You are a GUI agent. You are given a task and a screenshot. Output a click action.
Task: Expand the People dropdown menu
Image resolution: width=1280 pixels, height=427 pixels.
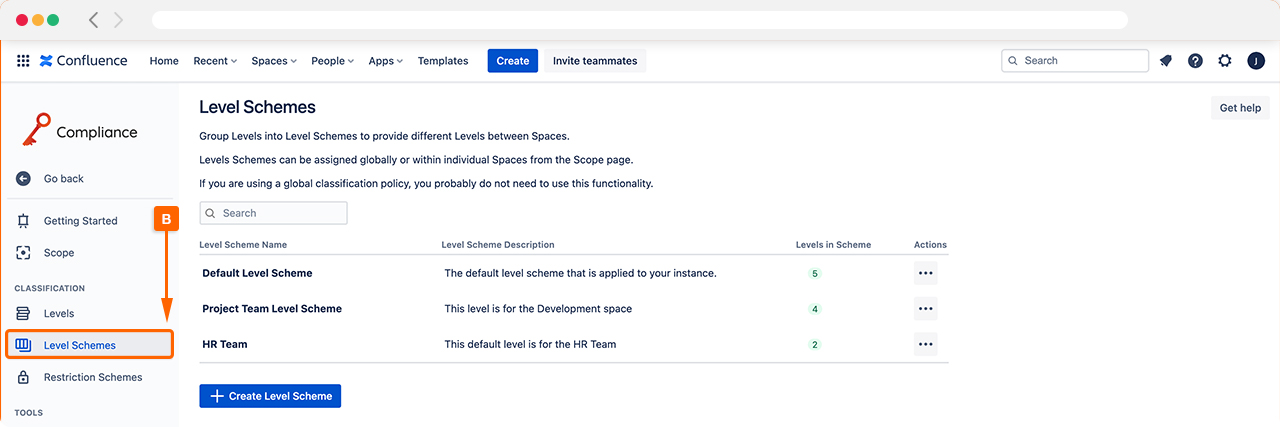[x=333, y=61]
